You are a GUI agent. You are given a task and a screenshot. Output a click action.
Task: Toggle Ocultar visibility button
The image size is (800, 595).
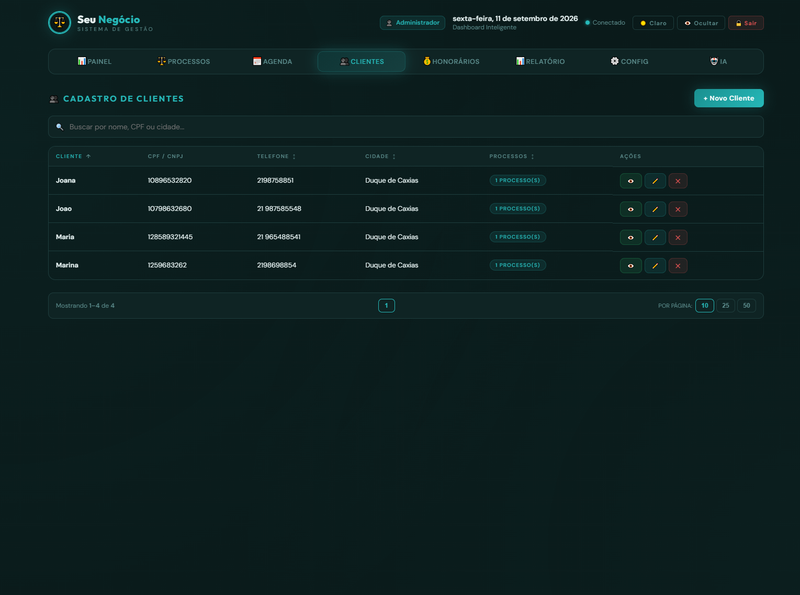(701, 23)
